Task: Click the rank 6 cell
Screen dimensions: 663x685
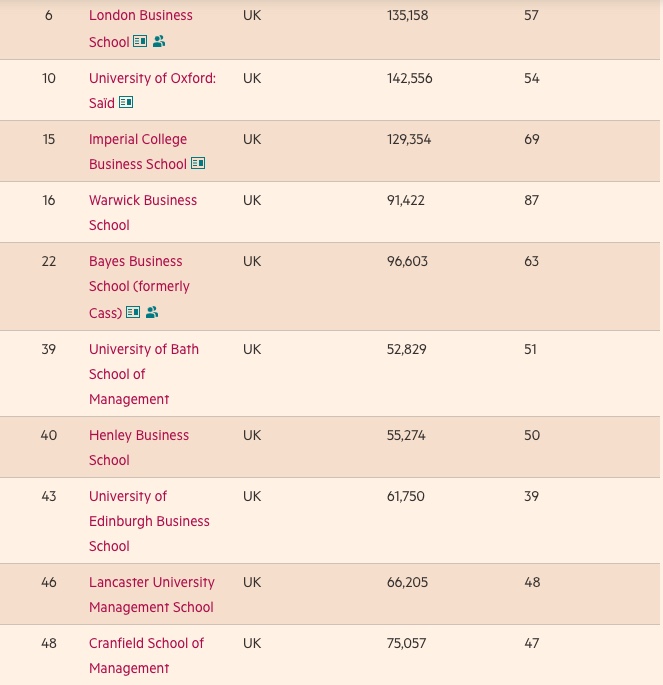Action: point(48,15)
